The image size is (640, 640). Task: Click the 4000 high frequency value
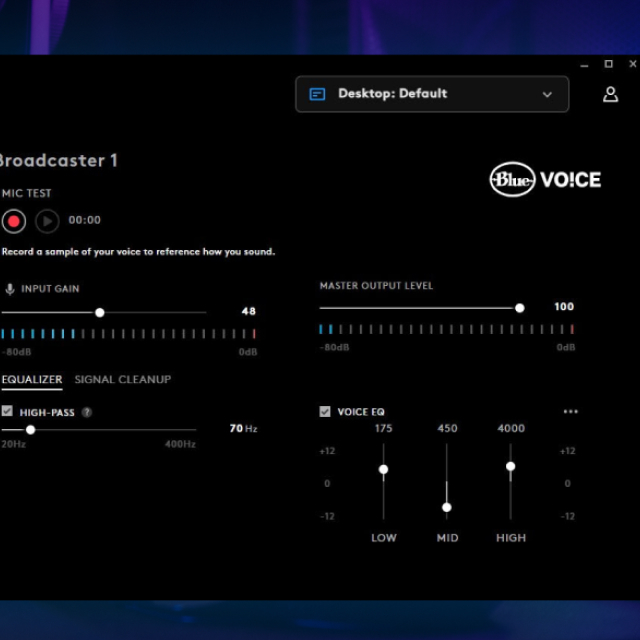[x=511, y=429]
